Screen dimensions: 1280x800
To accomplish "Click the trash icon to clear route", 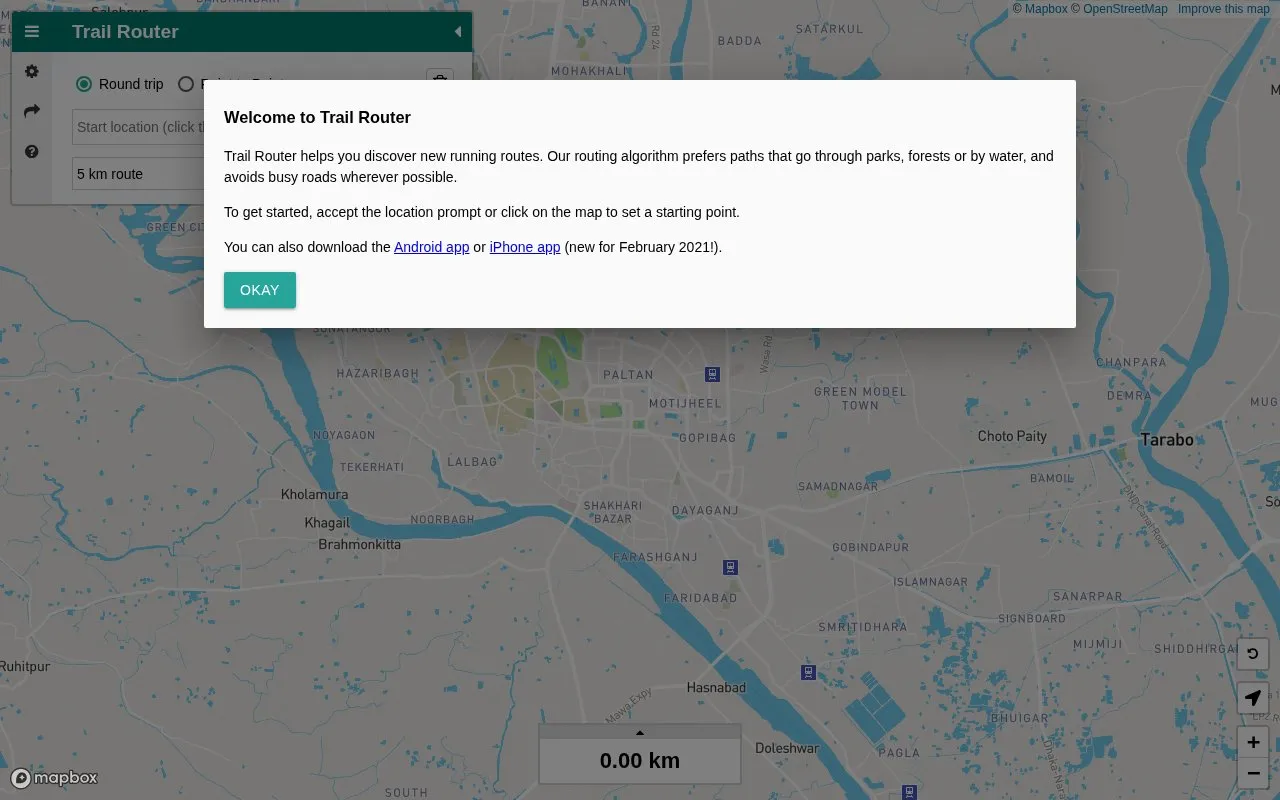I will (x=440, y=80).
